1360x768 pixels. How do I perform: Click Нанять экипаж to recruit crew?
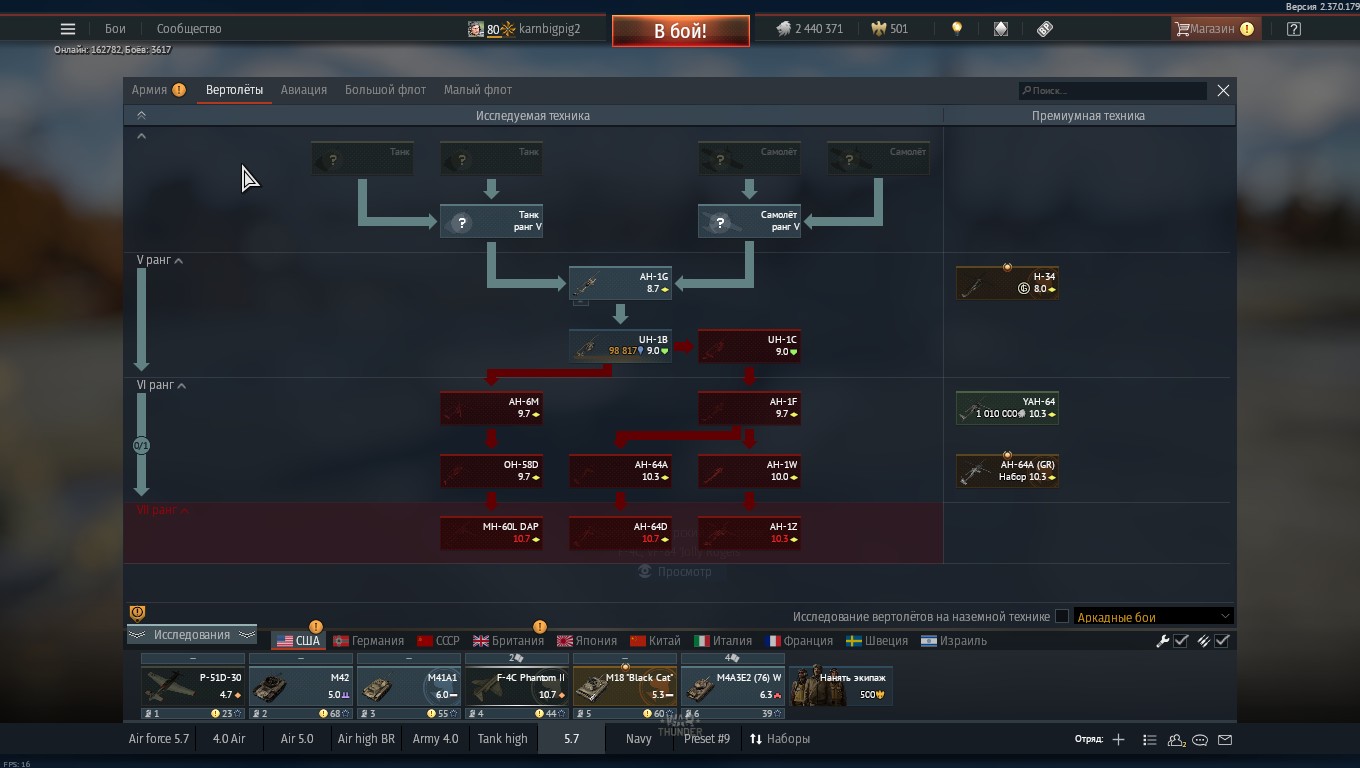tap(841, 686)
